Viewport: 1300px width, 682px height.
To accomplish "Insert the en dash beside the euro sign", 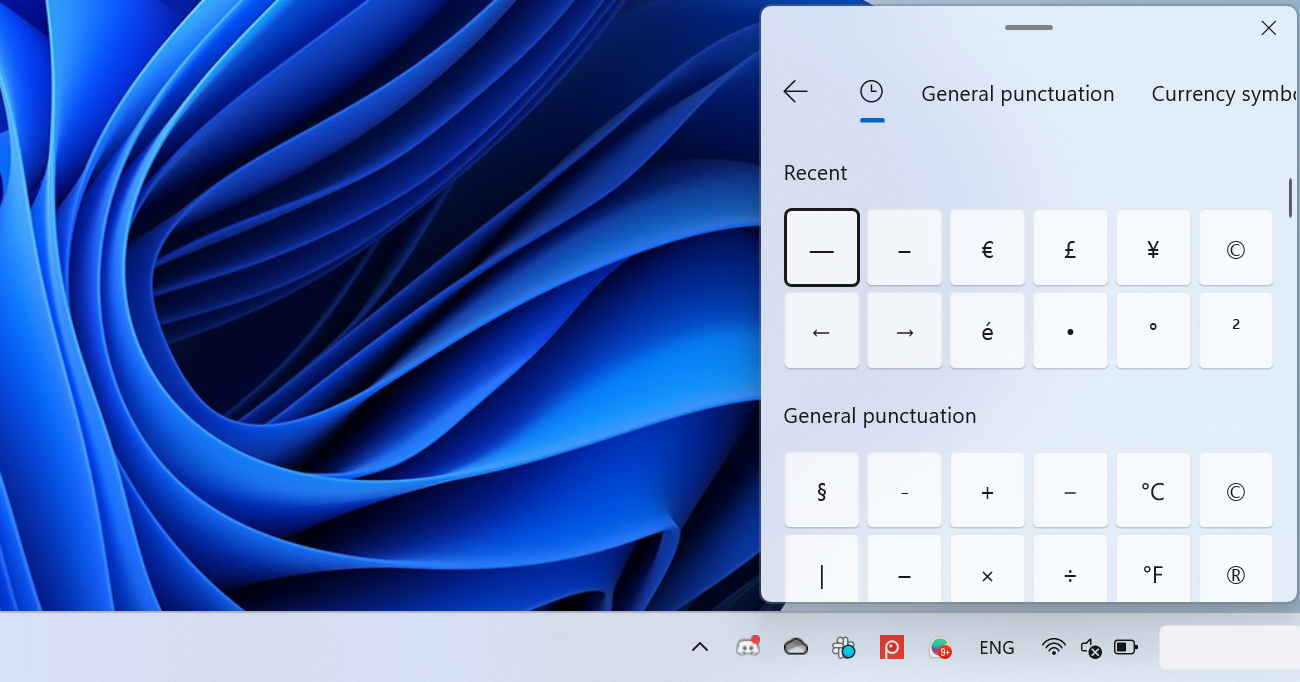I will tap(905, 248).
